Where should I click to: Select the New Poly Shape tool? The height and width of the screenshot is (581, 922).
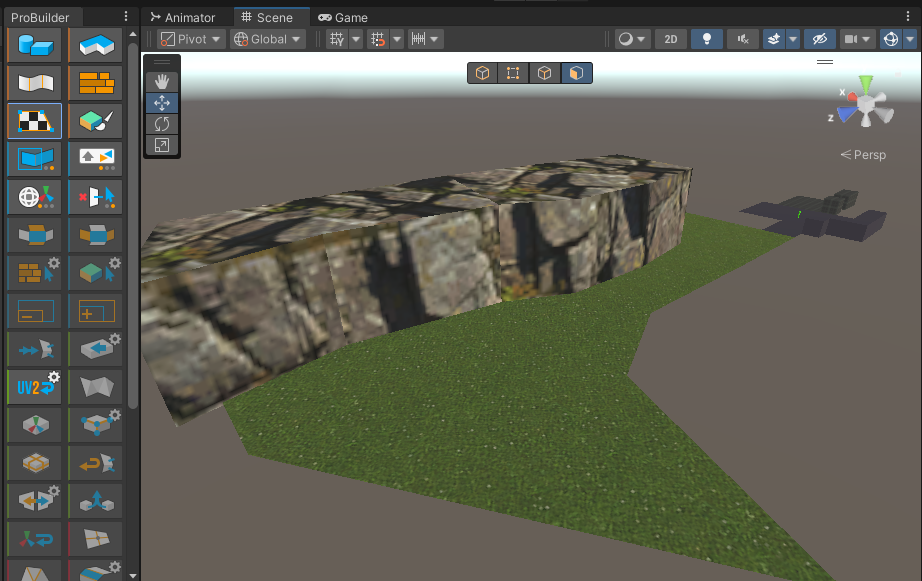(x=96, y=45)
